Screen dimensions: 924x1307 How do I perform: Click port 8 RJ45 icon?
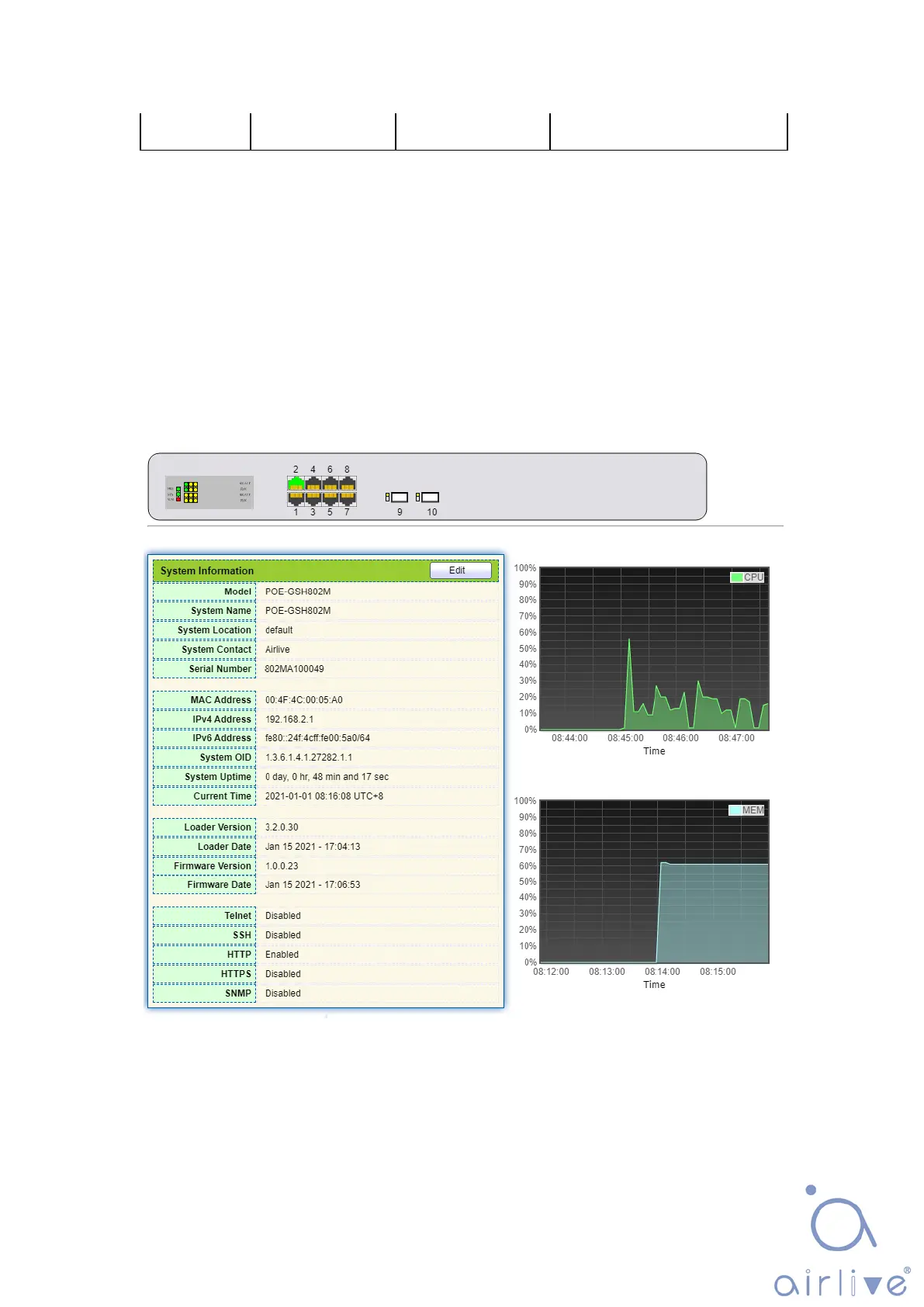(347, 484)
